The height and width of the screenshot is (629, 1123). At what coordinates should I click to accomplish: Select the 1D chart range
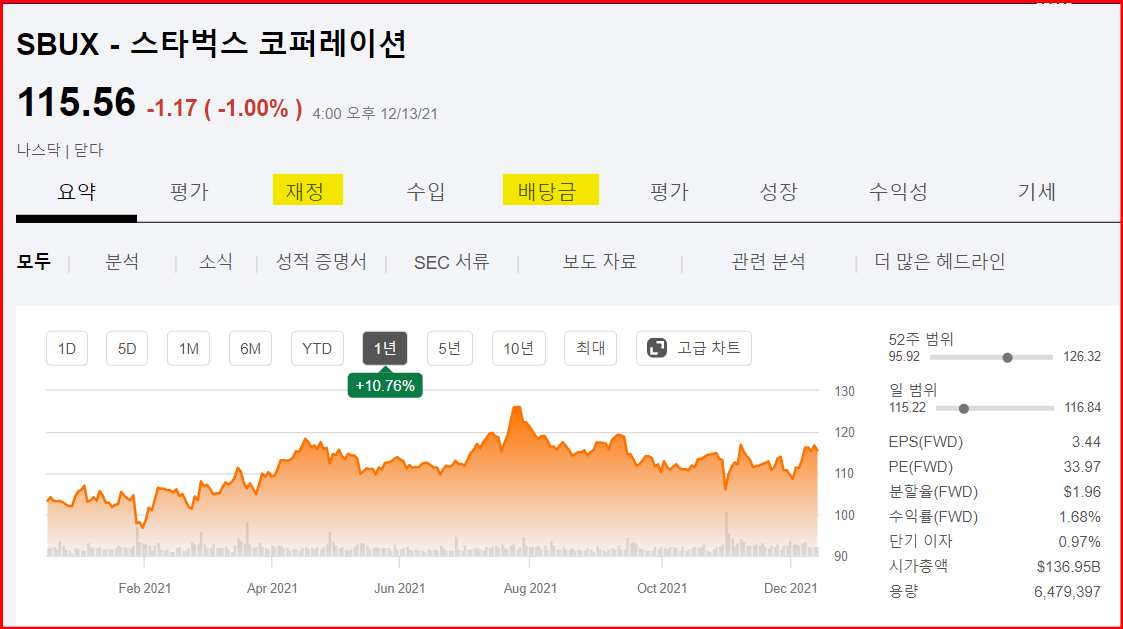pos(66,348)
